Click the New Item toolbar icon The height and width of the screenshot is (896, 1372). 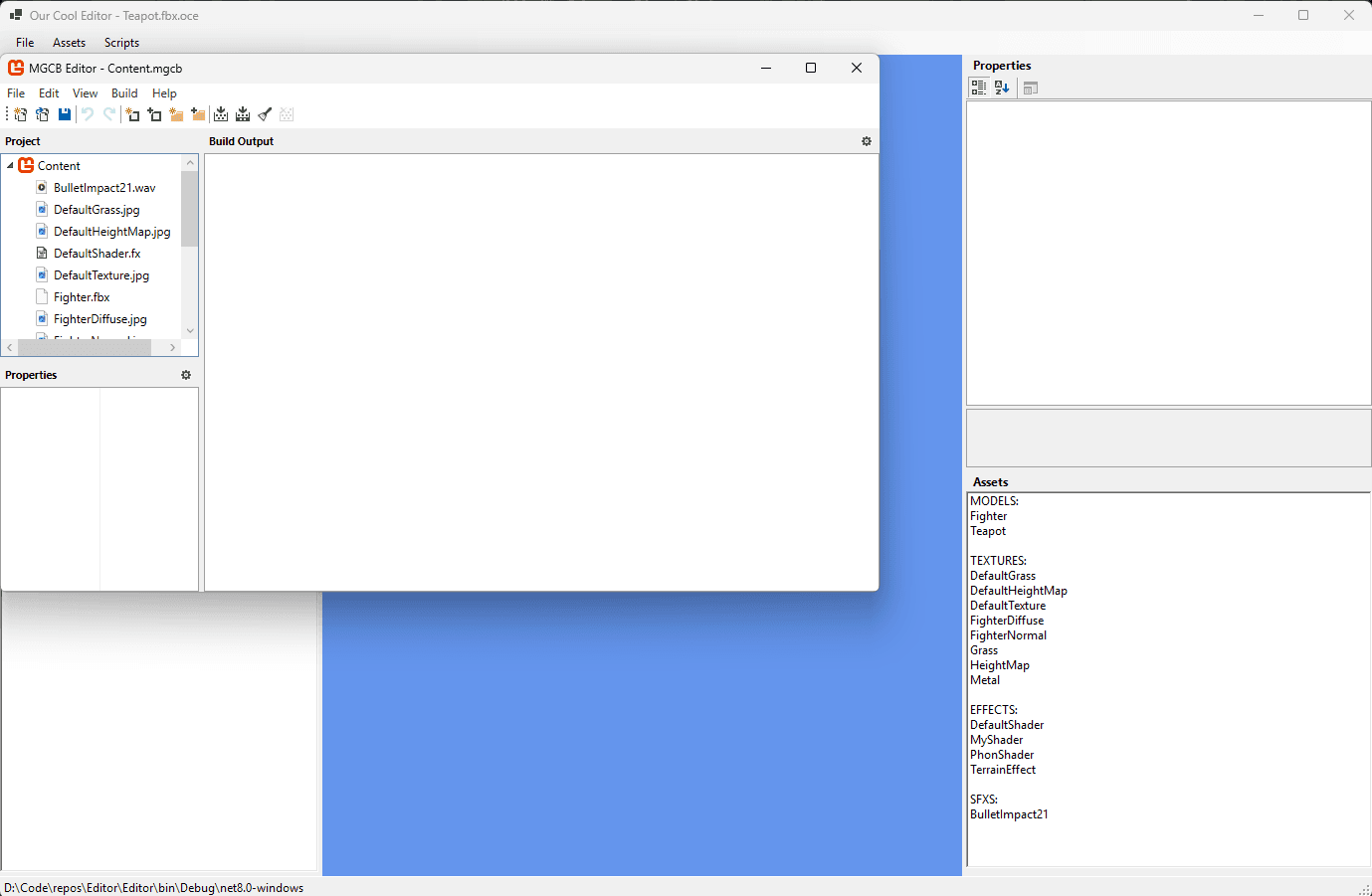click(132, 114)
